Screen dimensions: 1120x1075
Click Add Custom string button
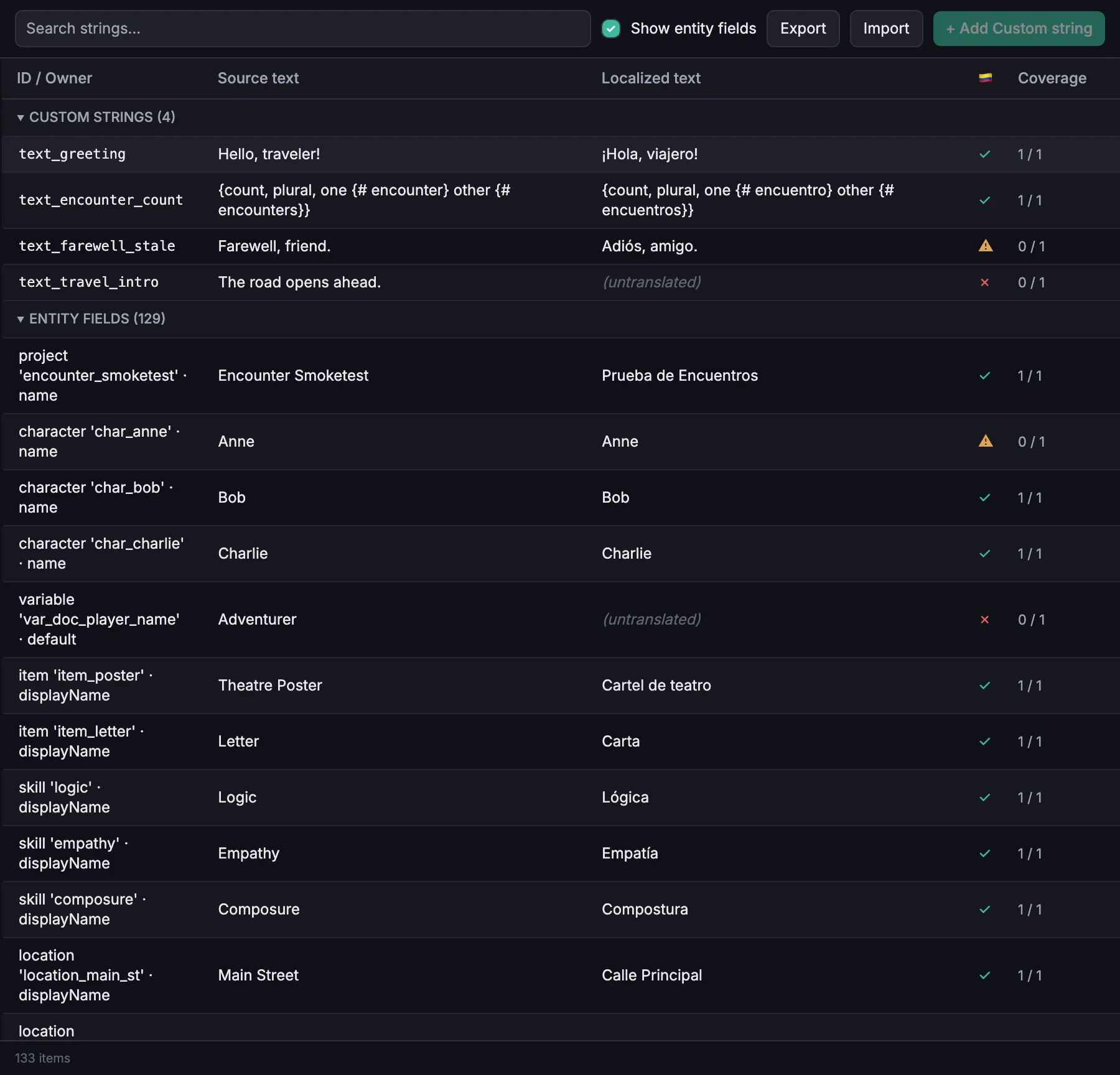(1019, 29)
